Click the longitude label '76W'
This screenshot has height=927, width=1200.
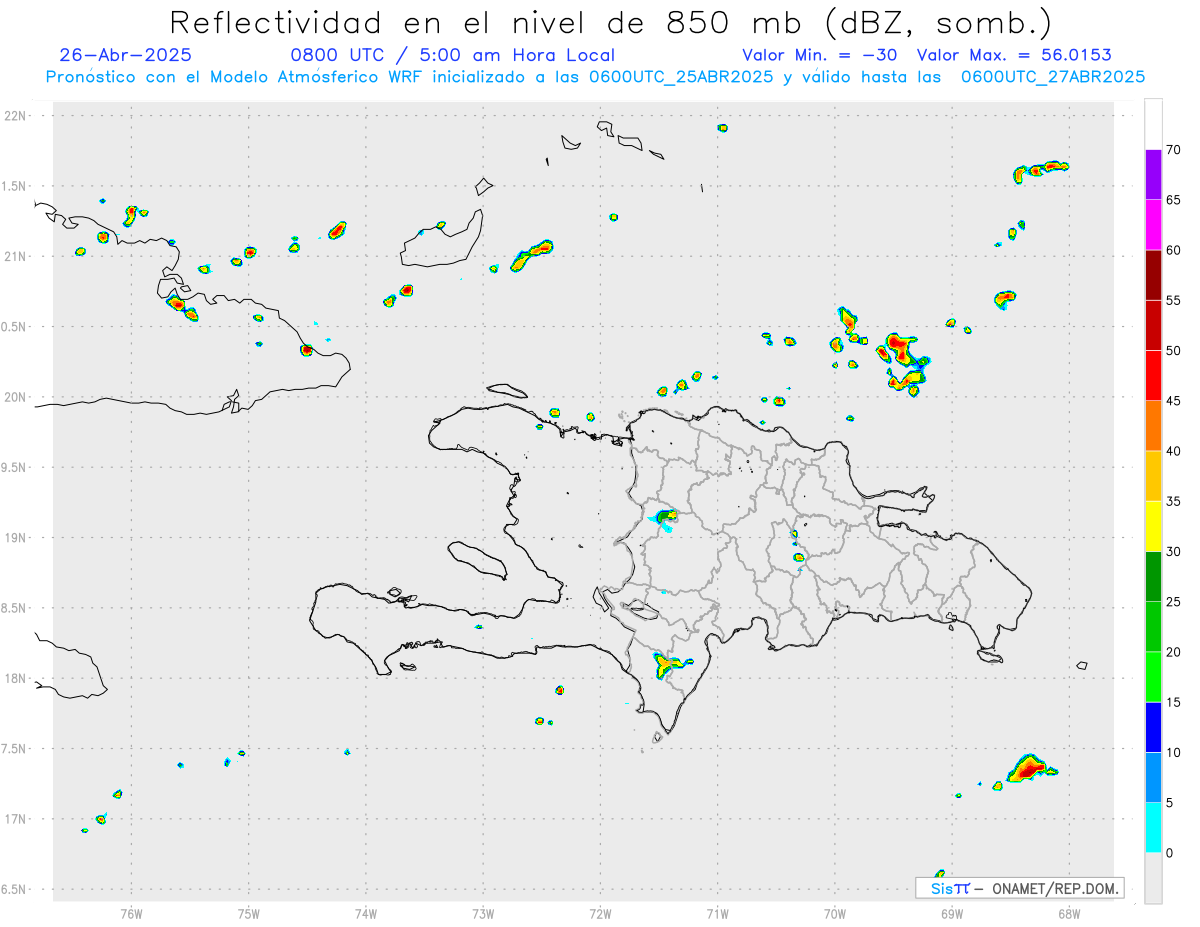click(131, 912)
